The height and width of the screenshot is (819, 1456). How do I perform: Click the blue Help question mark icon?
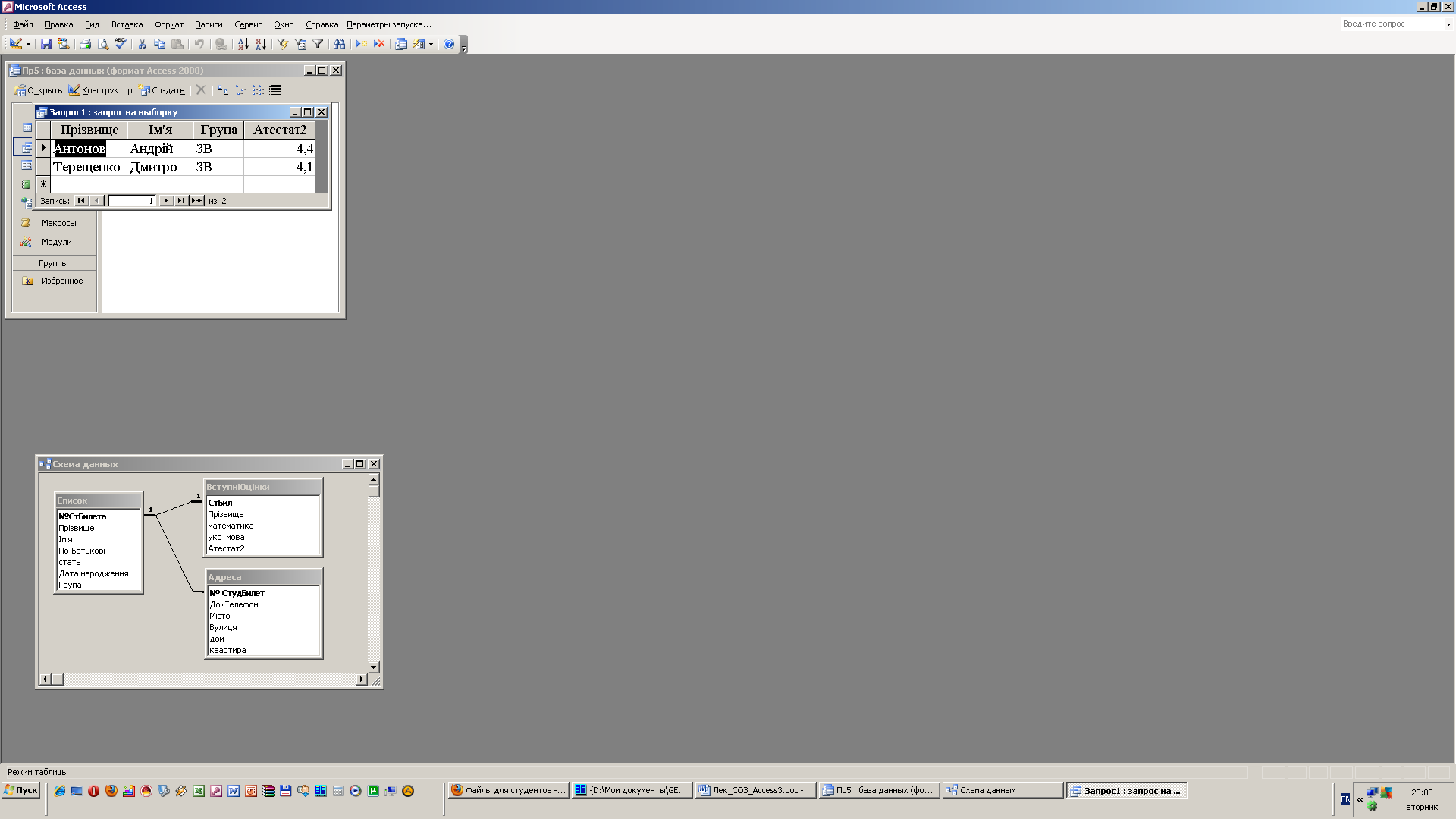[x=449, y=44]
